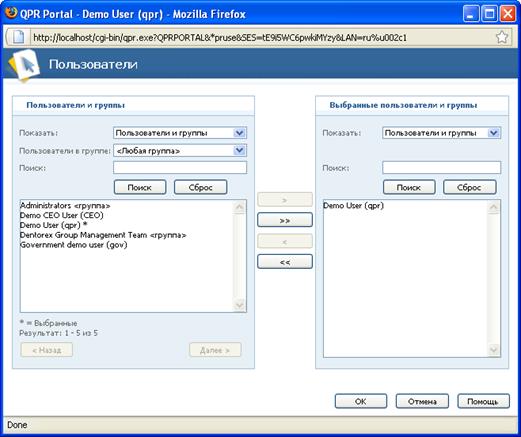Click the single < move button
The width and height of the screenshot is (521, 437).
[x=285, y=241]
